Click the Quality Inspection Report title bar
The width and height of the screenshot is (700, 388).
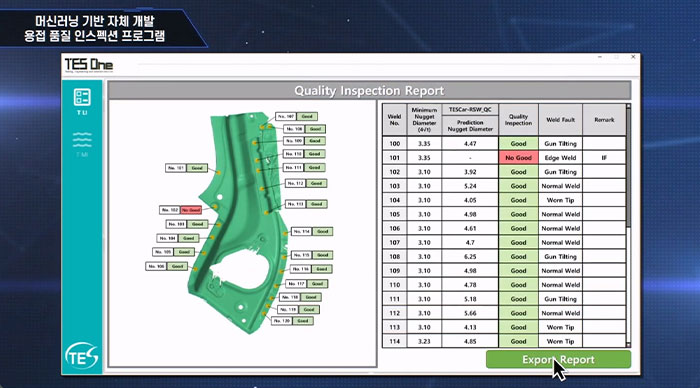click(x=369, y=91)
